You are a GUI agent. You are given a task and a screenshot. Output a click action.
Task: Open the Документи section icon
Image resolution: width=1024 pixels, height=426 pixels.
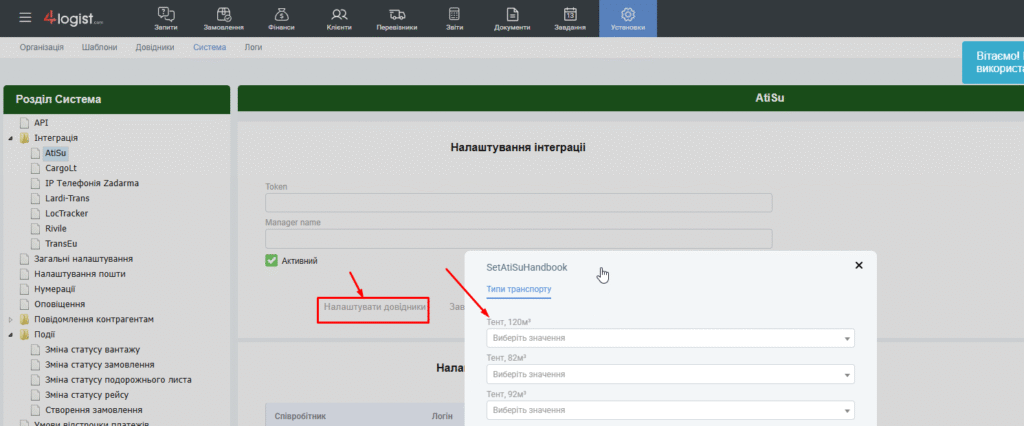[x=512, y=18]
